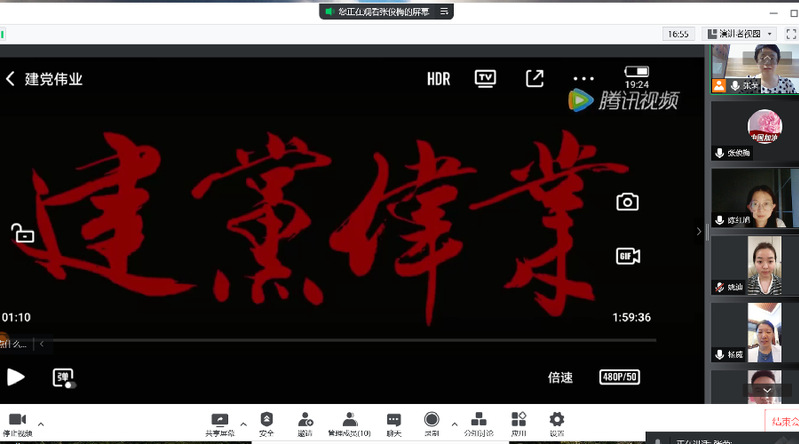Go back from 建党伟业 video

10,79
